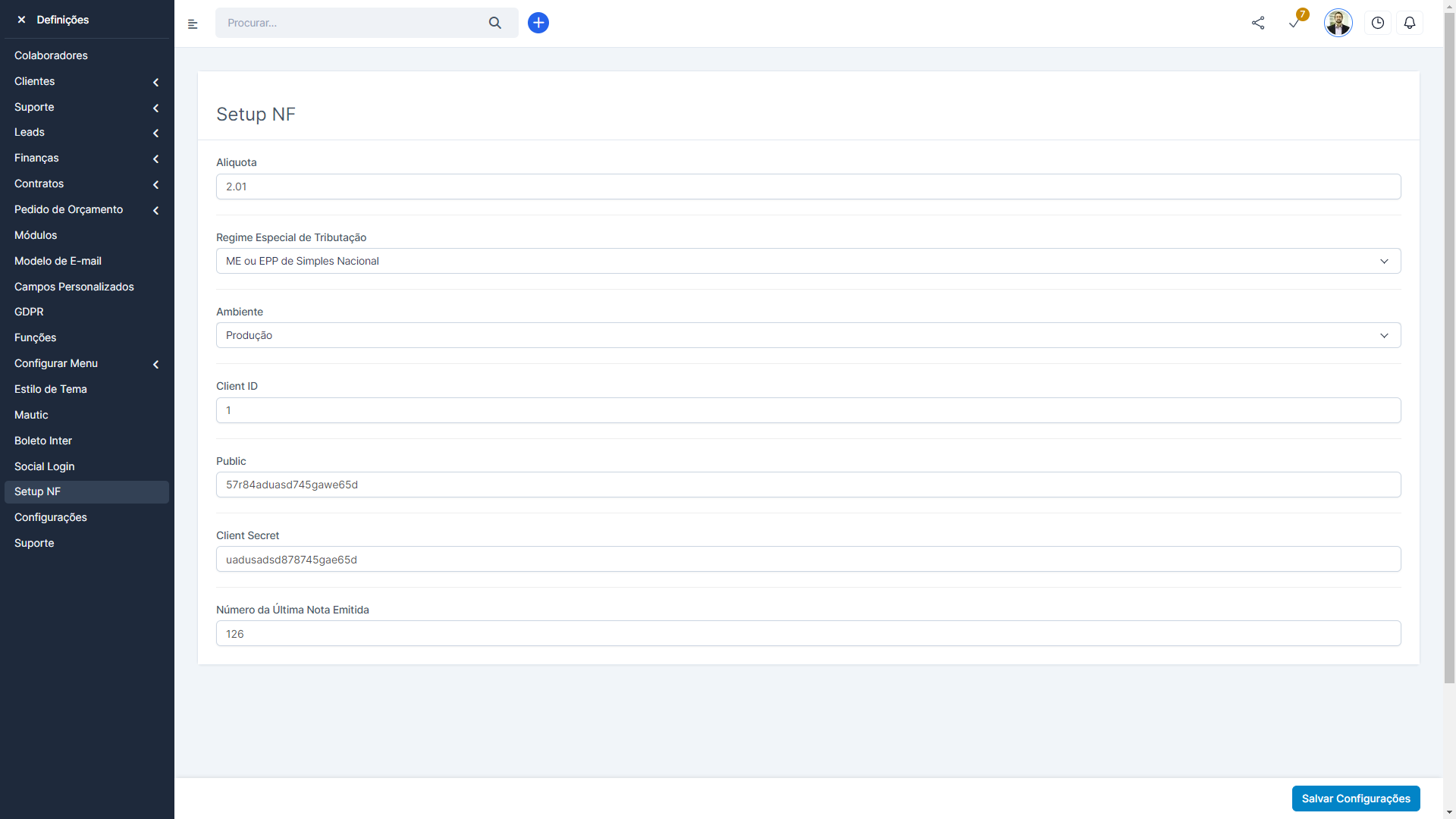Open Regime Especial de Tributação dropdown
This screenshot has height=819, width=1456.
pyautogui.click(x=808, y=261)
